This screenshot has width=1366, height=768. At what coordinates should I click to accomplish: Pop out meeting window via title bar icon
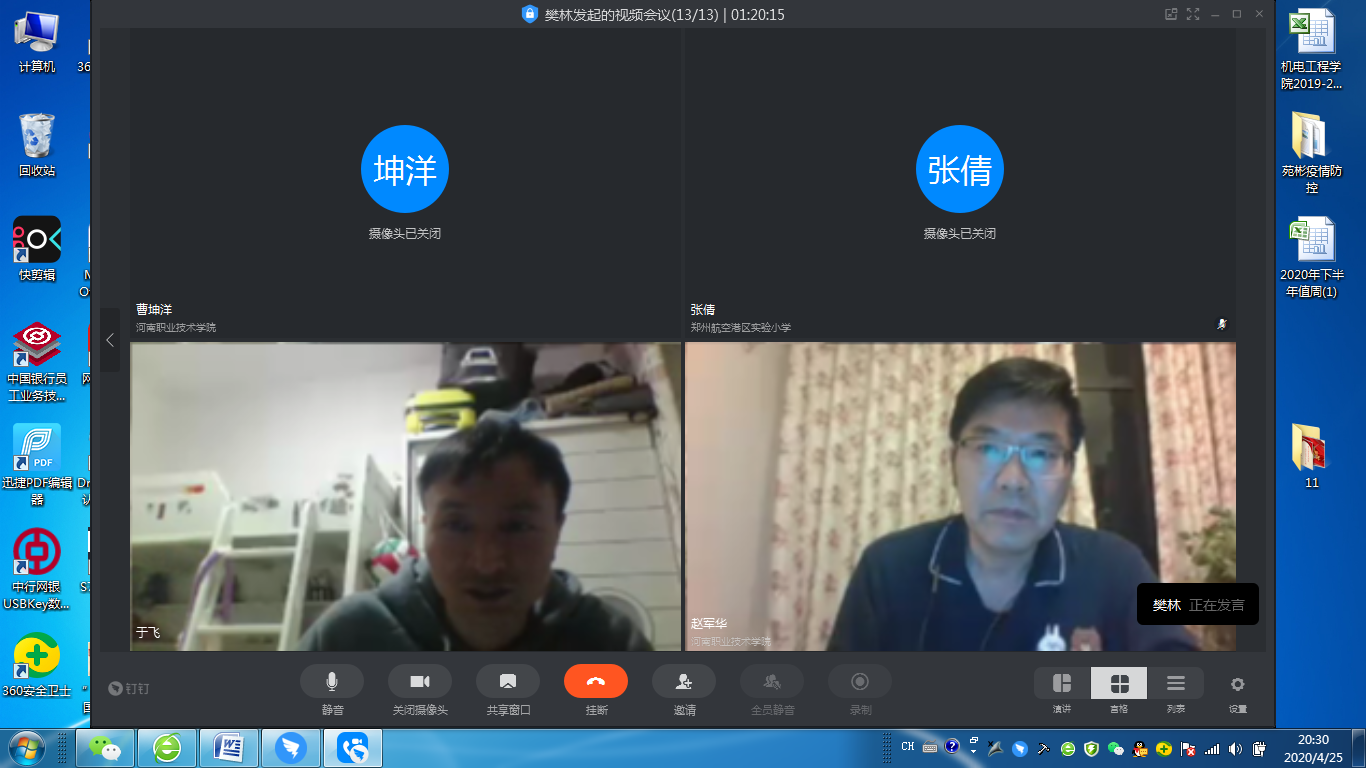click(1171, 14)
